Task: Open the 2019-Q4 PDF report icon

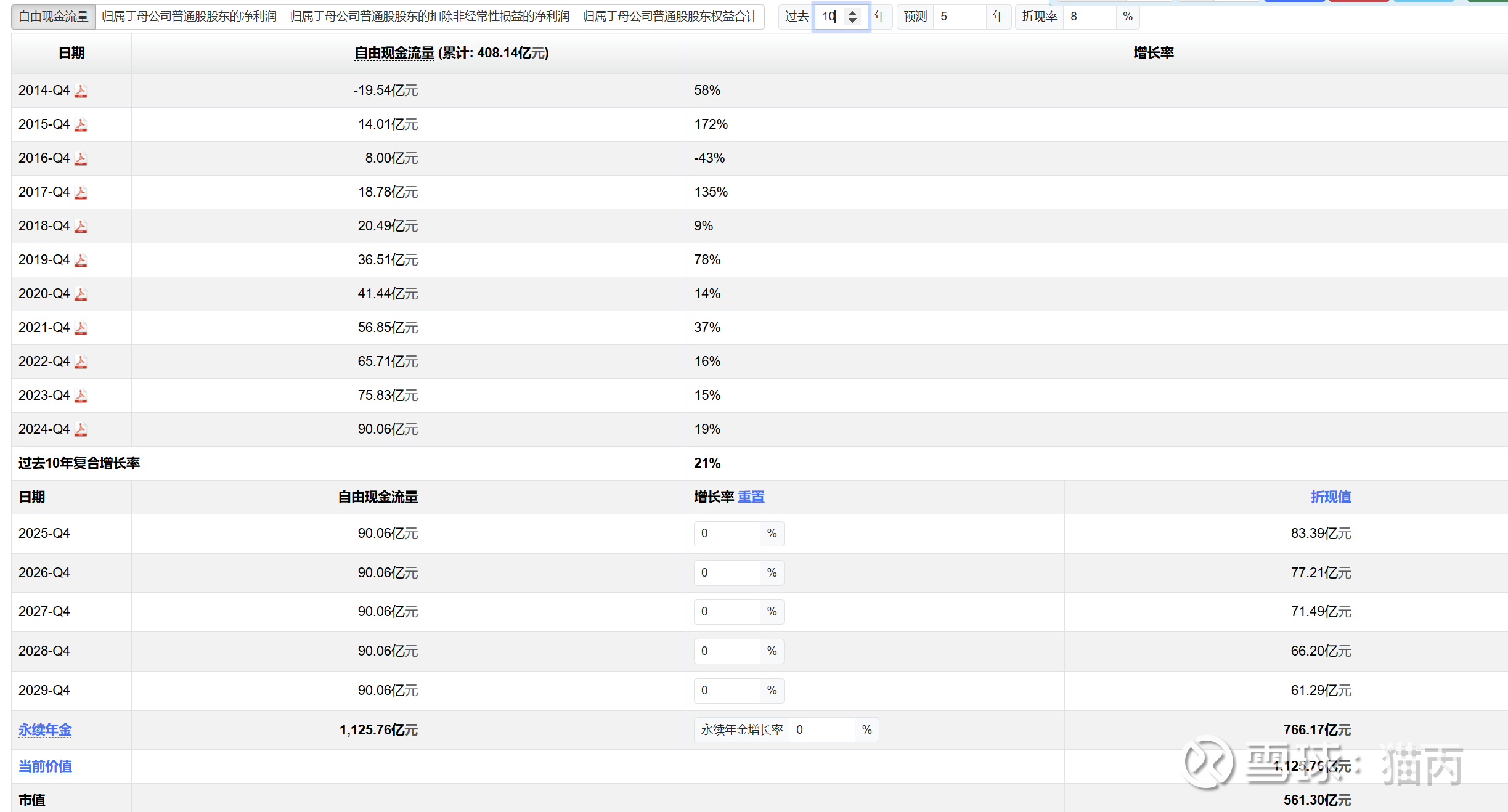Action: (81, 261)
